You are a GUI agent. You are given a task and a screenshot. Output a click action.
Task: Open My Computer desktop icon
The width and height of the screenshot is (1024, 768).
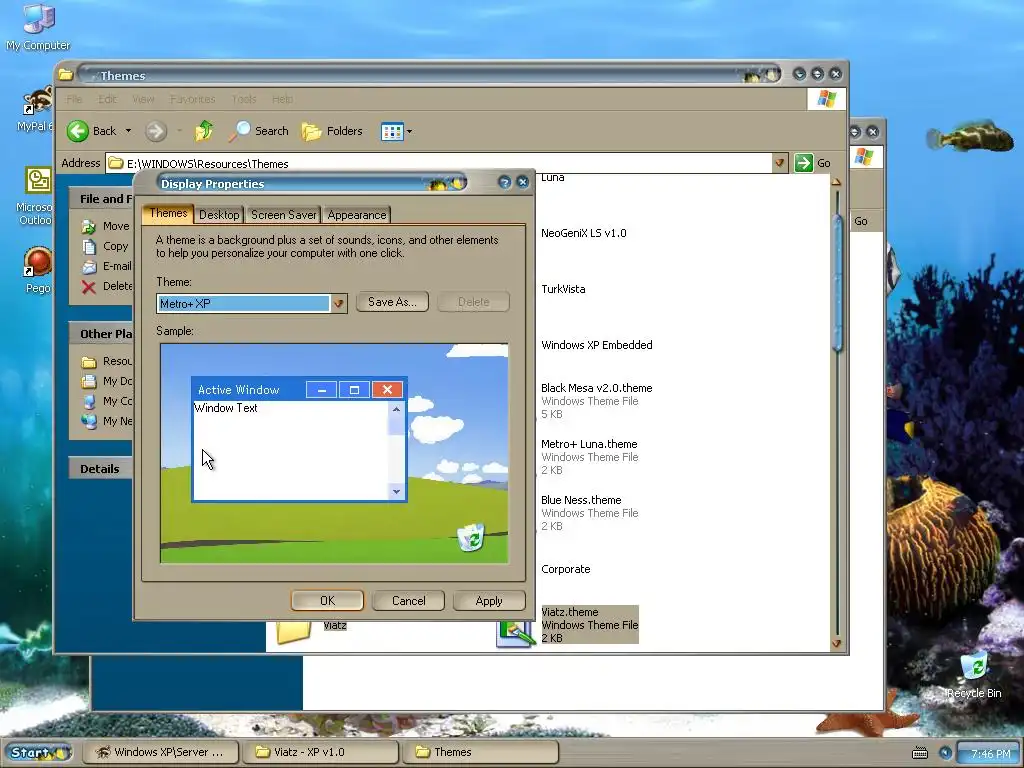click(38, 27)
